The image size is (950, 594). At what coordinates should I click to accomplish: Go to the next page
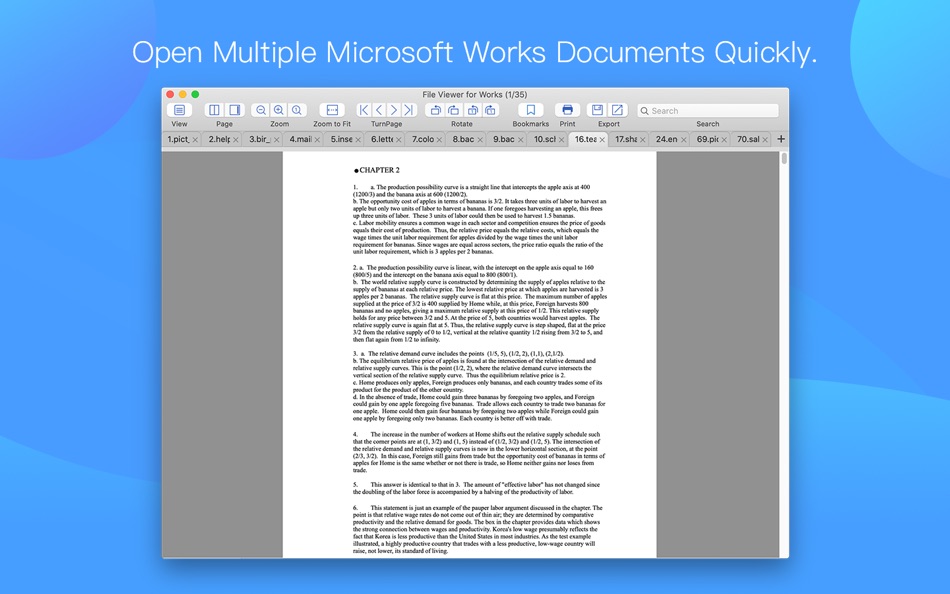click(x=394, y=110)
